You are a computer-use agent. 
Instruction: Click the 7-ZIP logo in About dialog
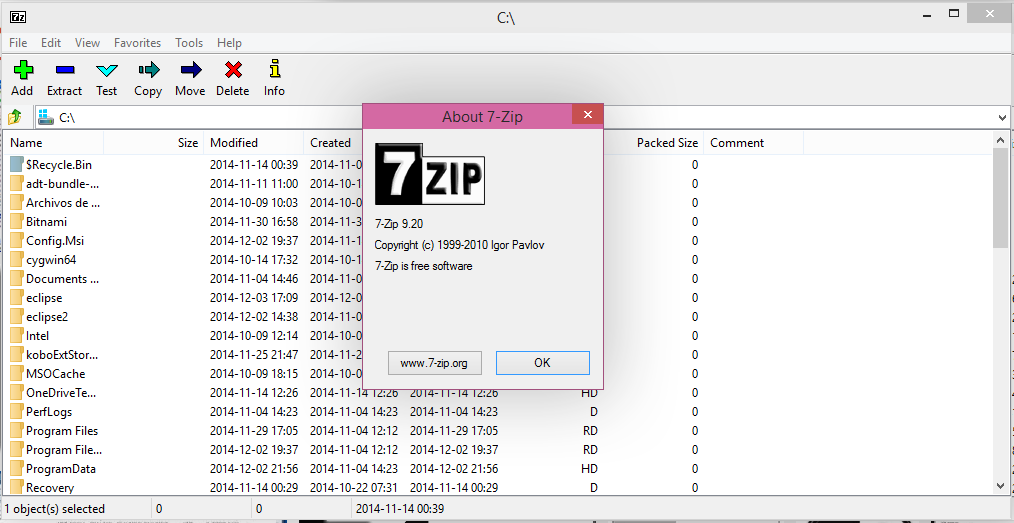click(429, 174)
